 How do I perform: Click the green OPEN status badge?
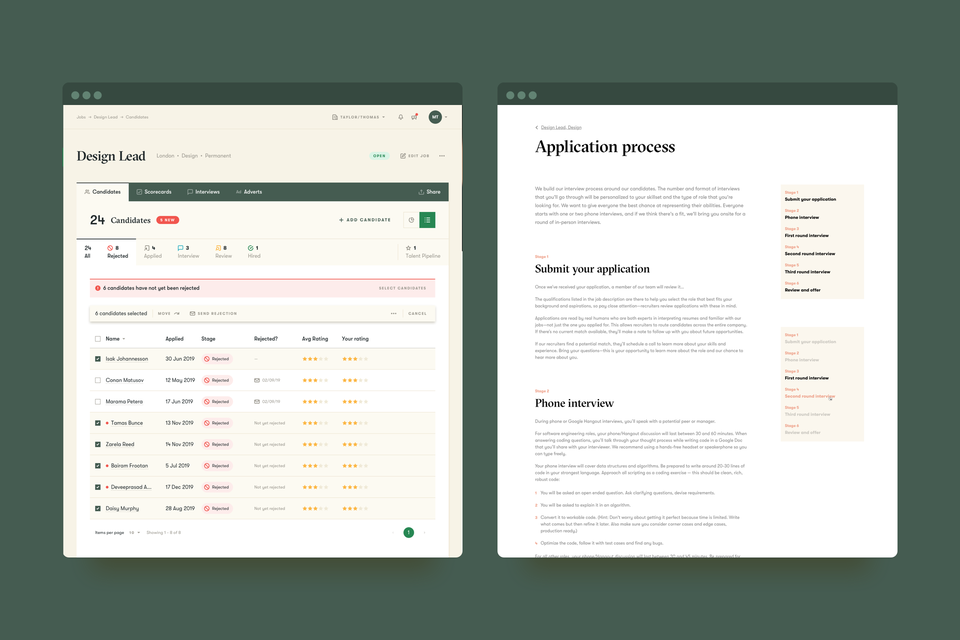(380, 156)
